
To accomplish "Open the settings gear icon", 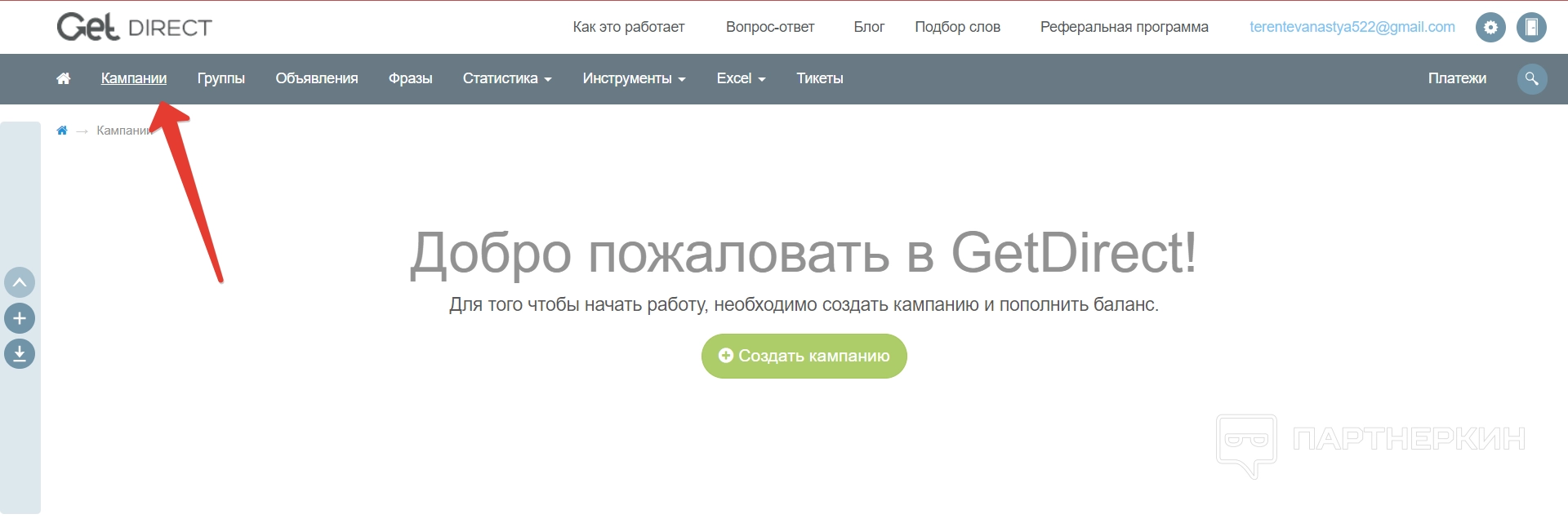I will pyautogui.click(x=1490, y=27).
